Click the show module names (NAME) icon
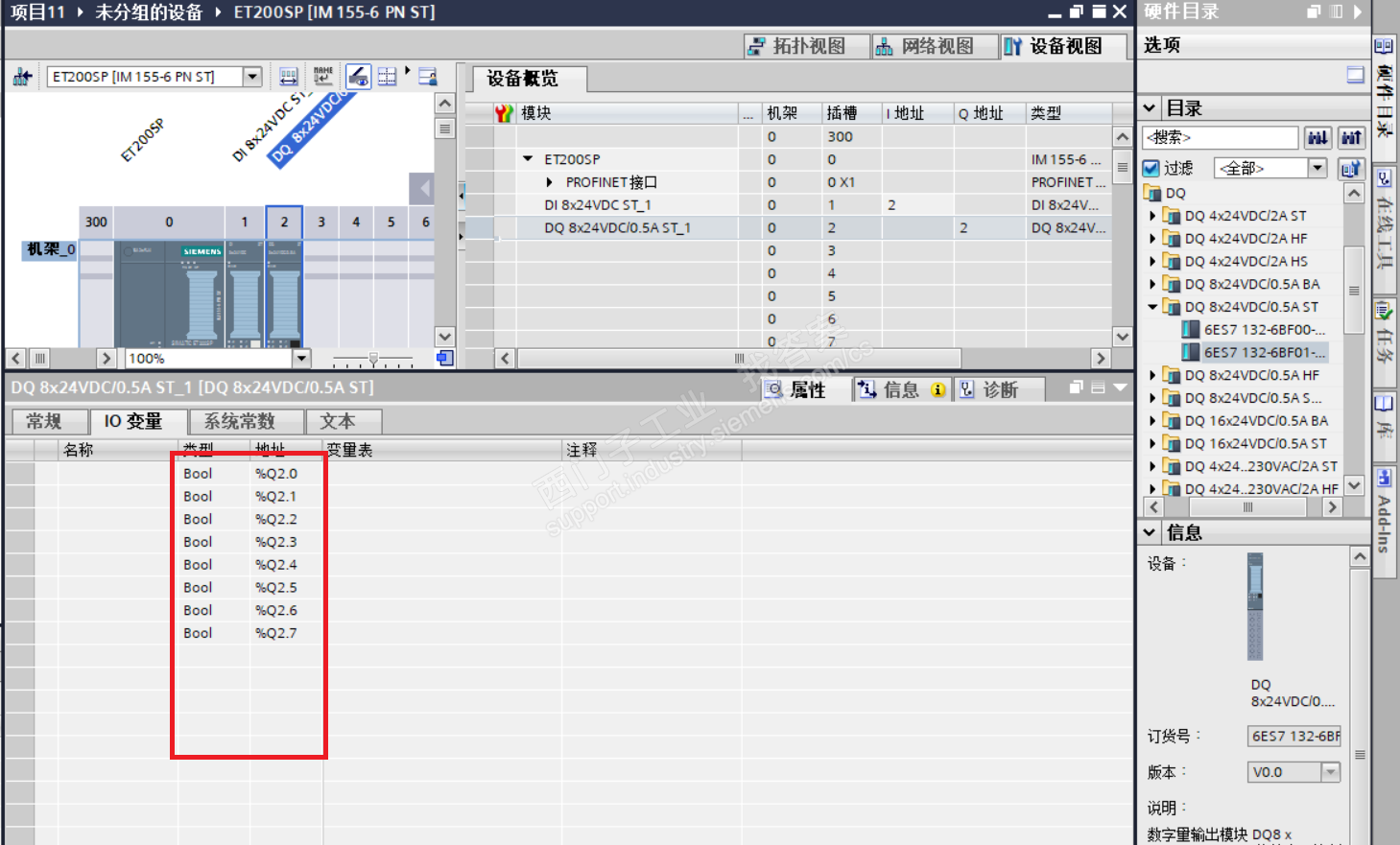Image resolution: width=1400 pixels, height=845 pixels. [323, 77]
